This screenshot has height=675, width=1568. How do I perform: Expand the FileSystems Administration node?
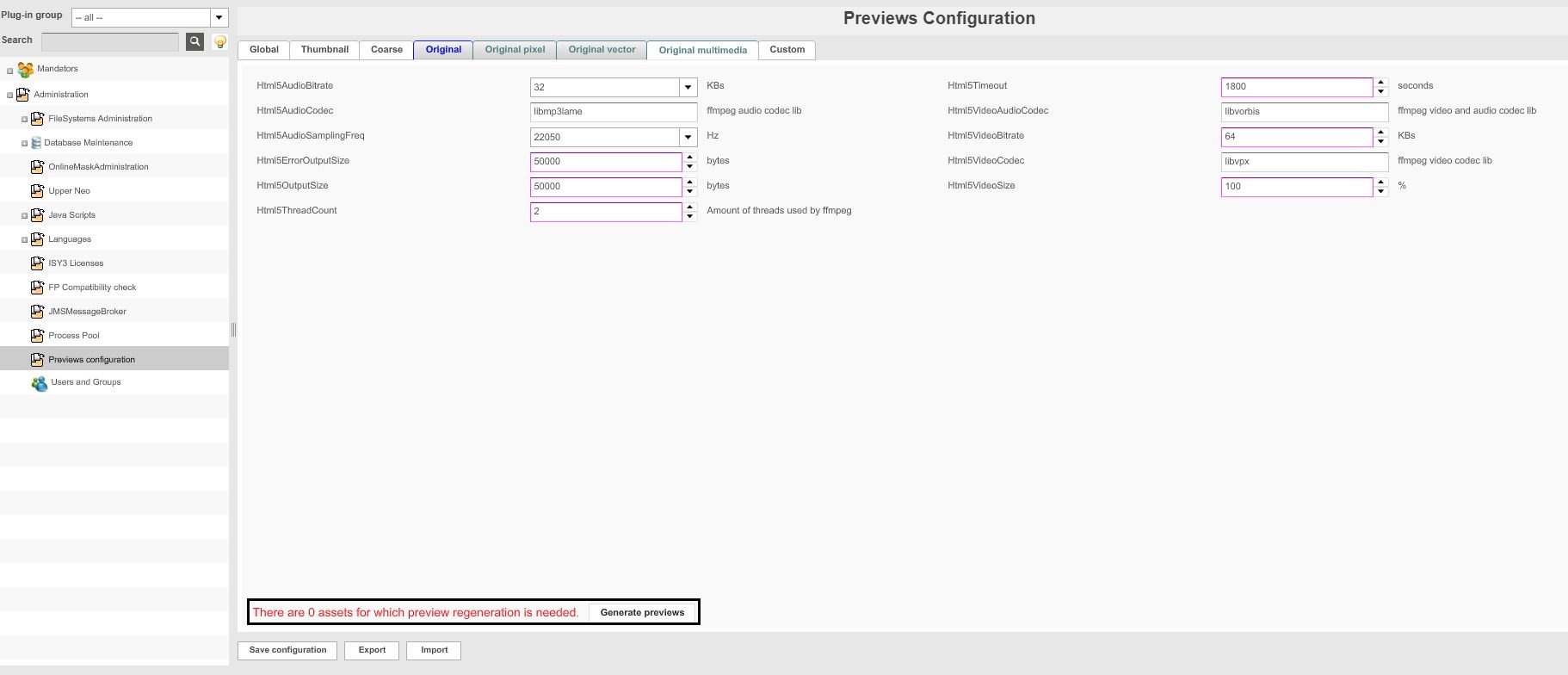tap(24, 120)
